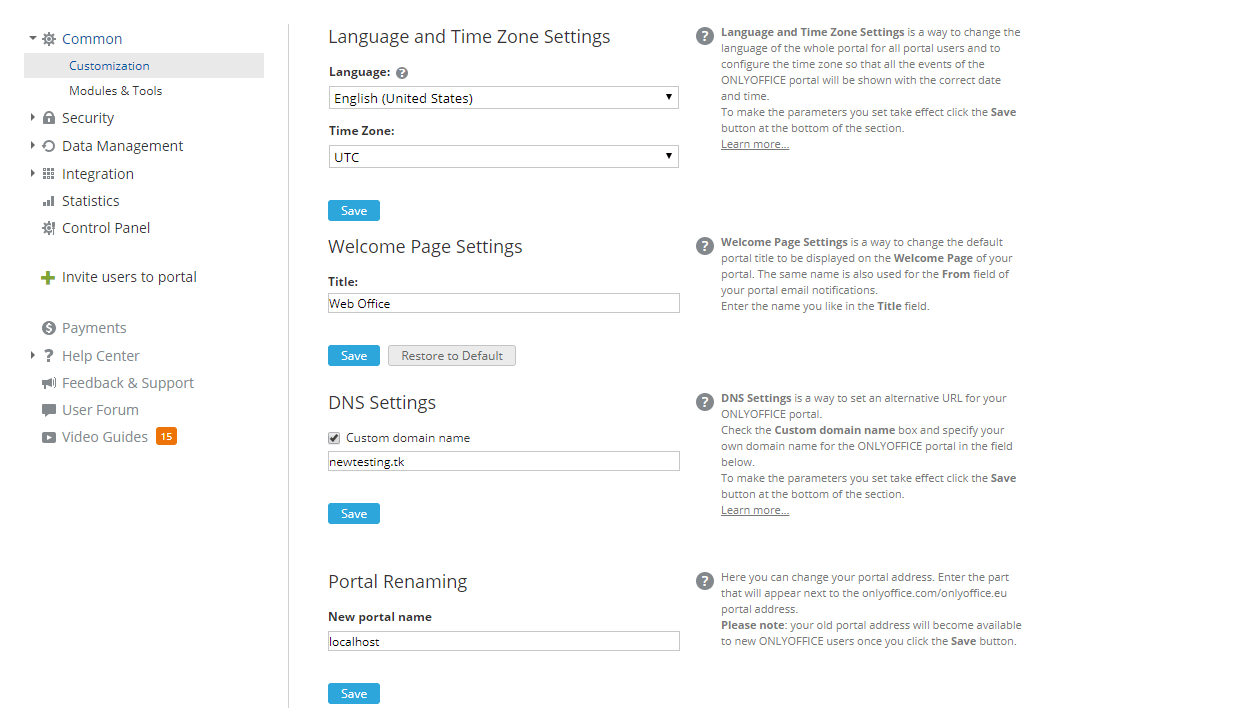Collapse the Common section arrow
Image resolution: width=1240 pixels, height=708 pixels.
coord(33,38)
